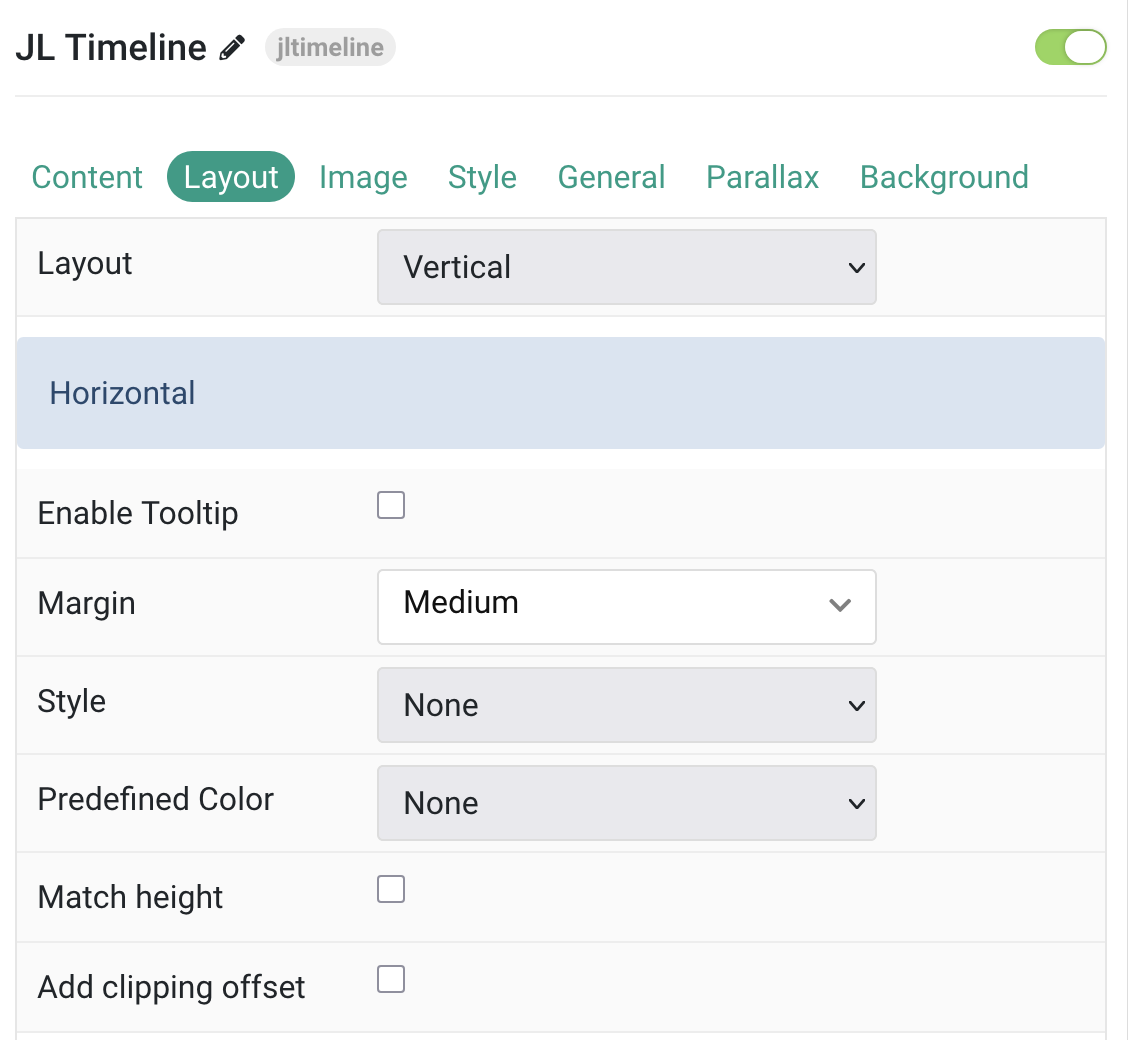Image resolution: width=1128 pixels, height=1040 pixels.
Task: Open the Layout dropdown showing Vertical
Action: click(627, 267)
